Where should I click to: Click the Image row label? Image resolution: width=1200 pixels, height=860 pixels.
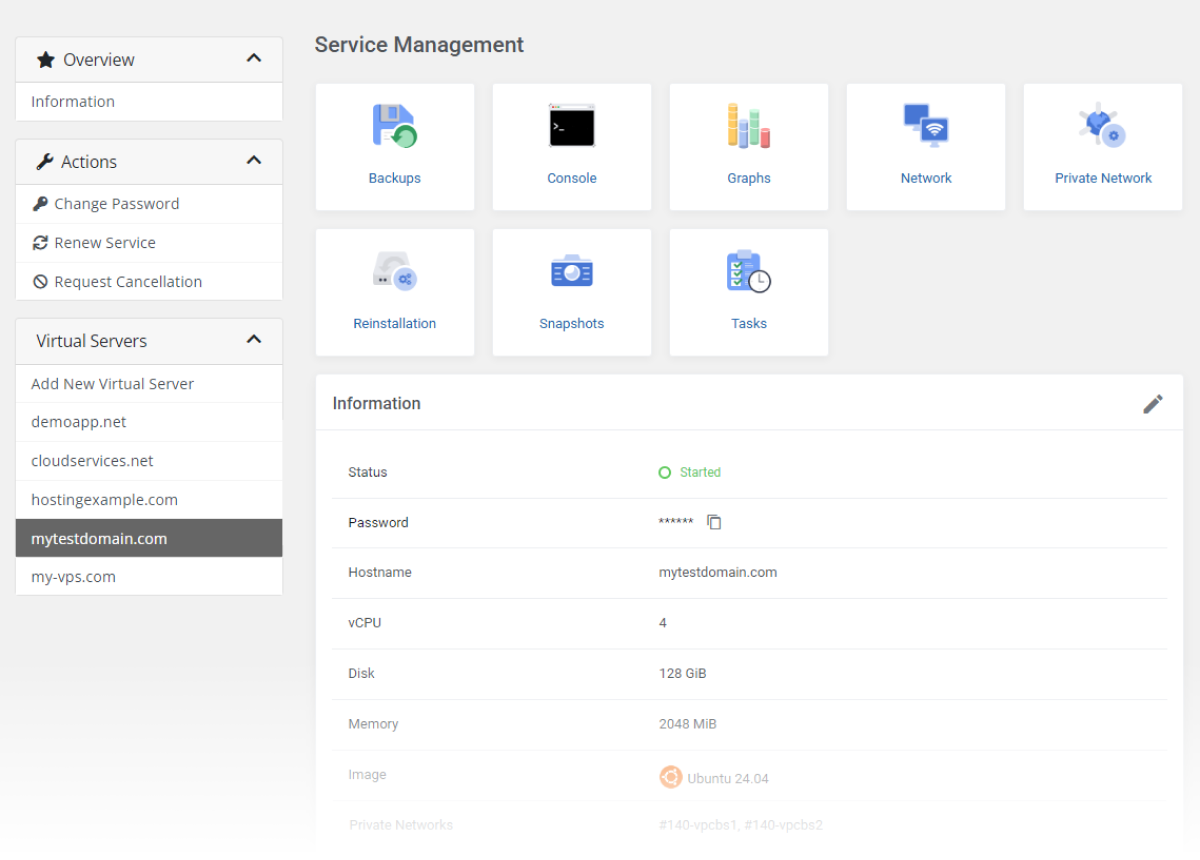(x=367, y=774)
